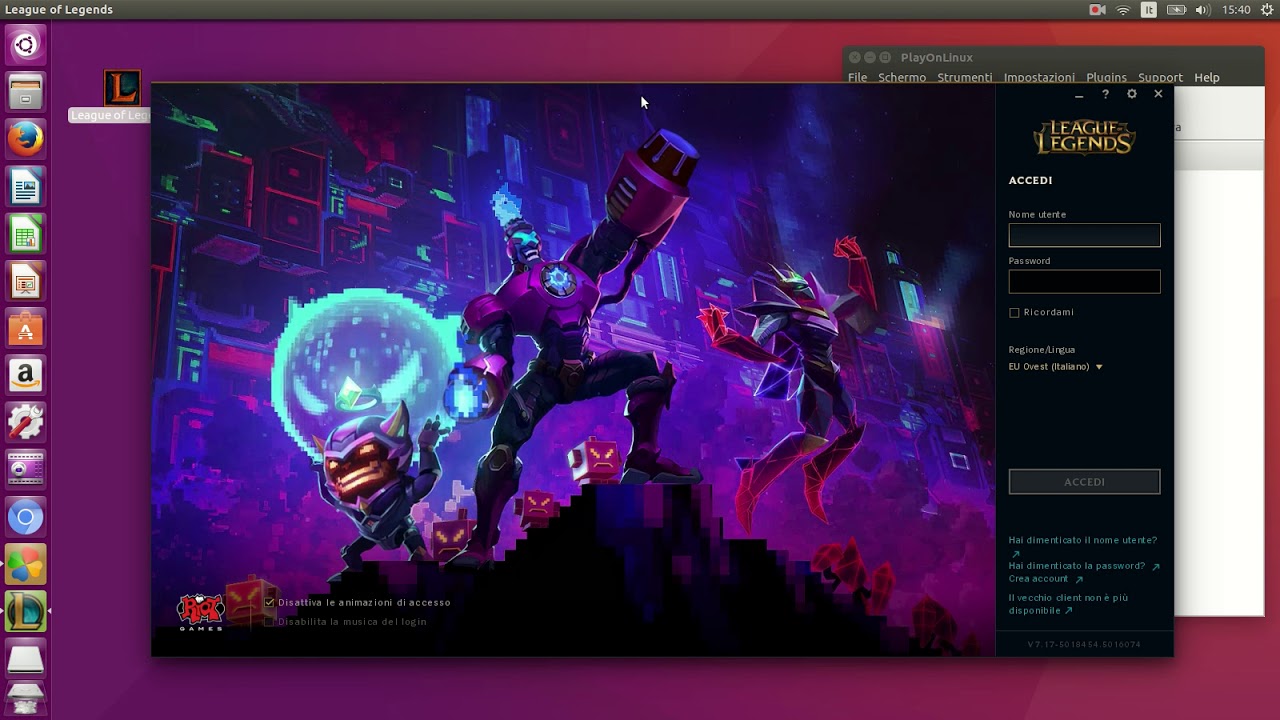Select the League of Legends launcher icon
The height and width of the screenshot is (720, 1280).
coord(25,611)
